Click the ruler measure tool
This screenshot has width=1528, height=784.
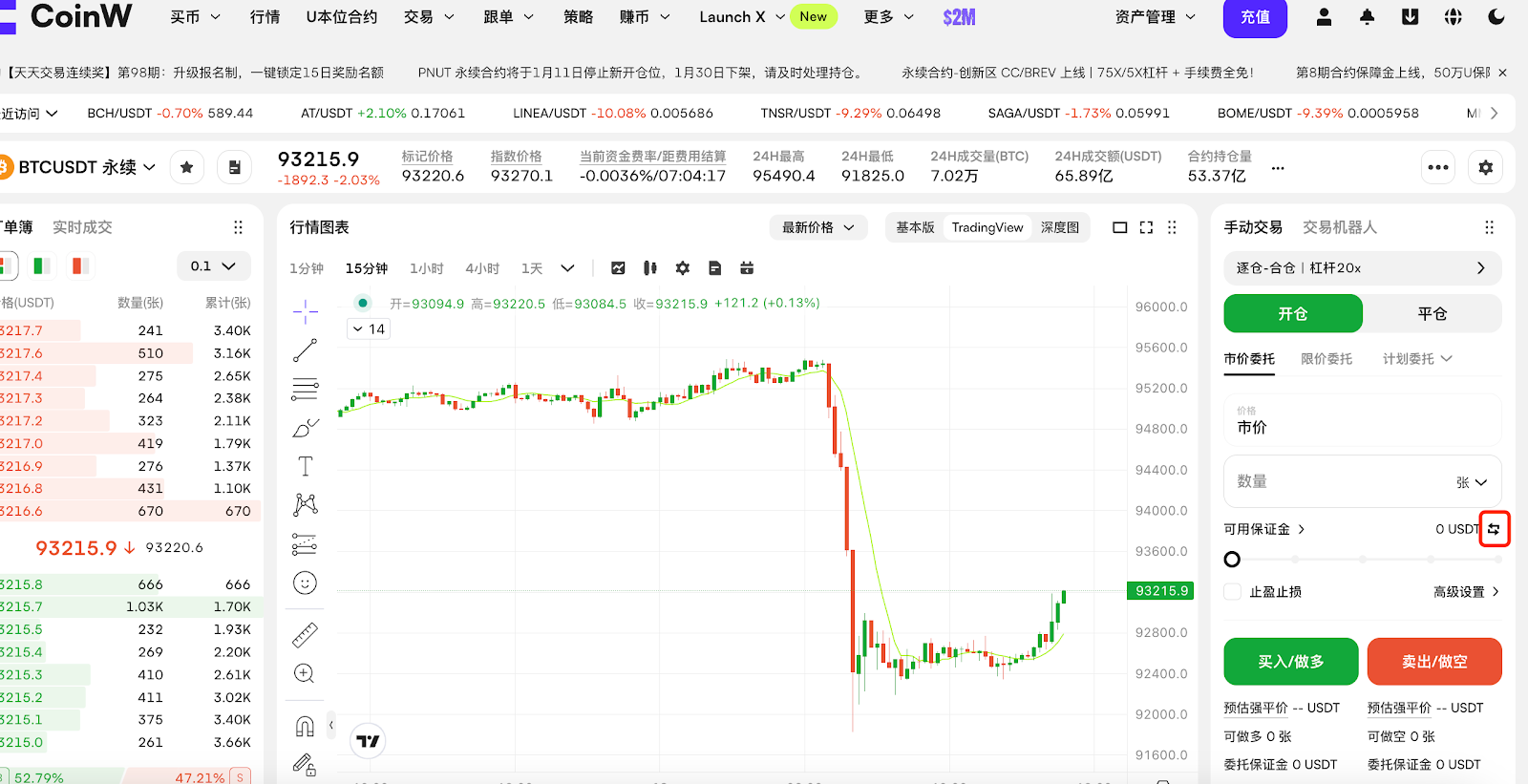pos(305,635)
